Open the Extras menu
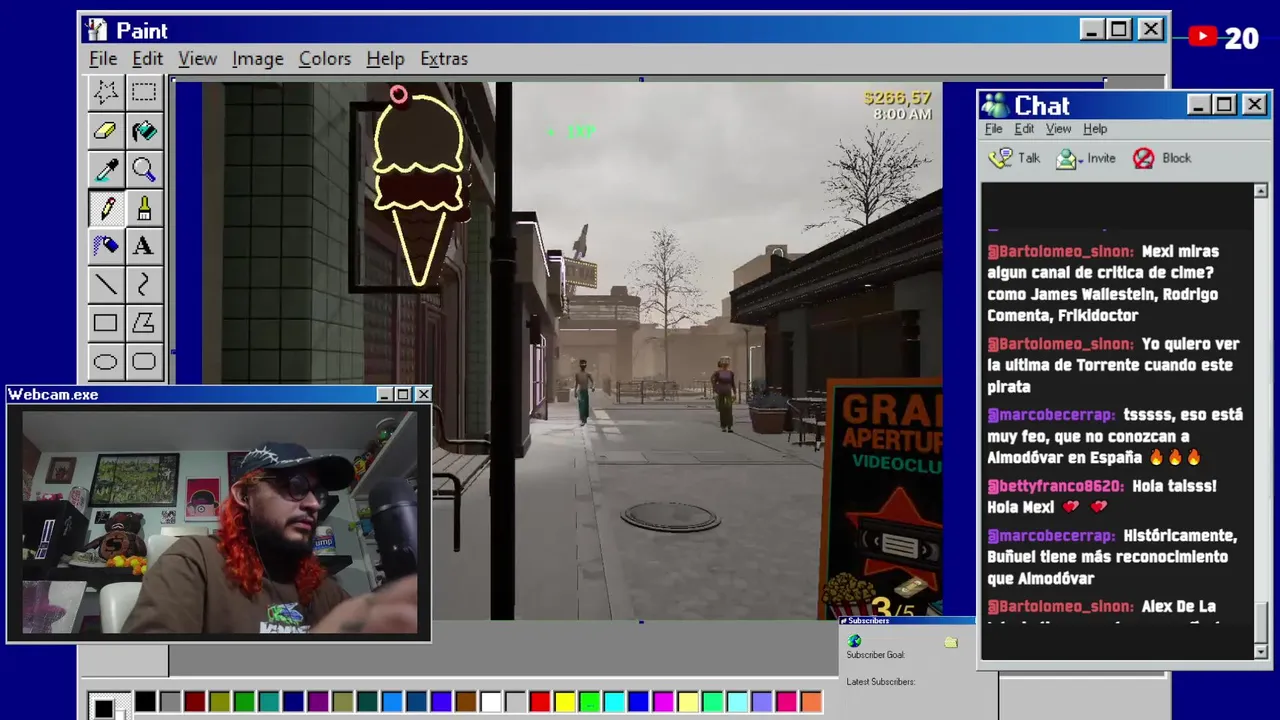The image size is (1280, 720). [x=444, y=59]
